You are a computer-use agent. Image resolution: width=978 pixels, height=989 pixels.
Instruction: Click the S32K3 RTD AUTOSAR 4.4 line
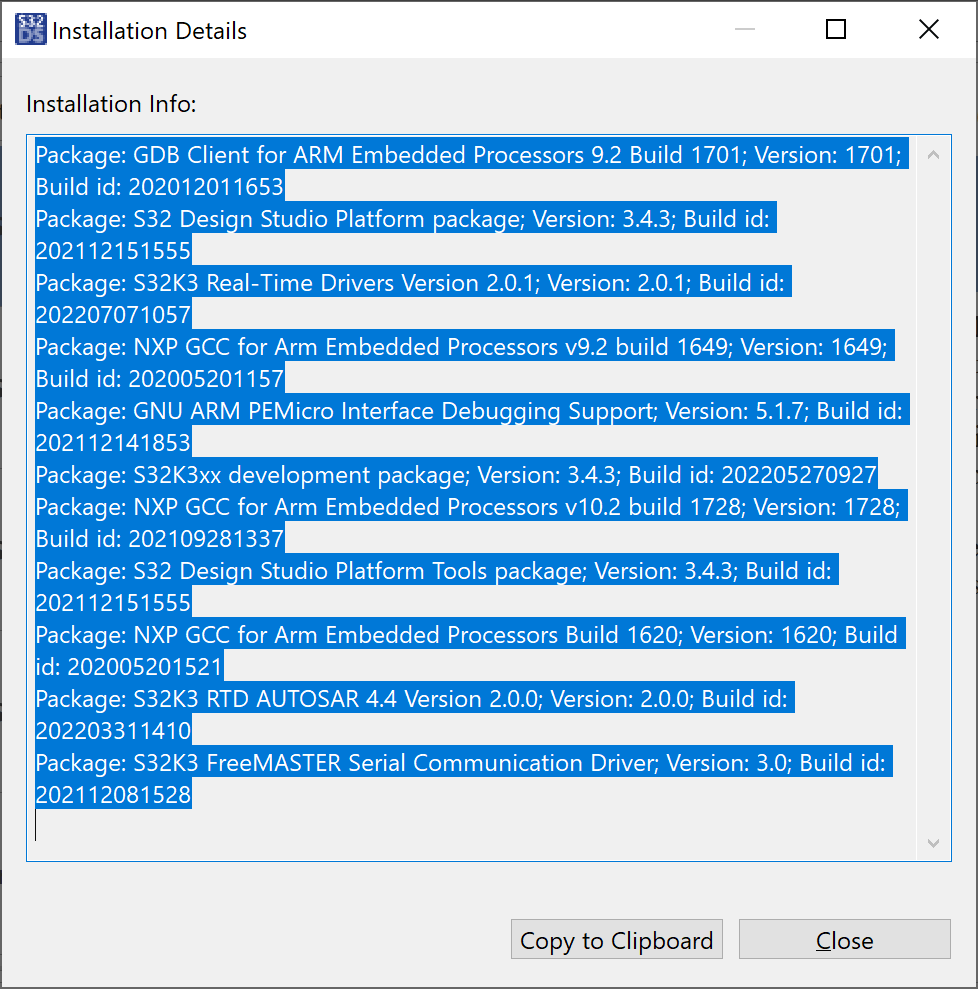[x=415, y=699]
